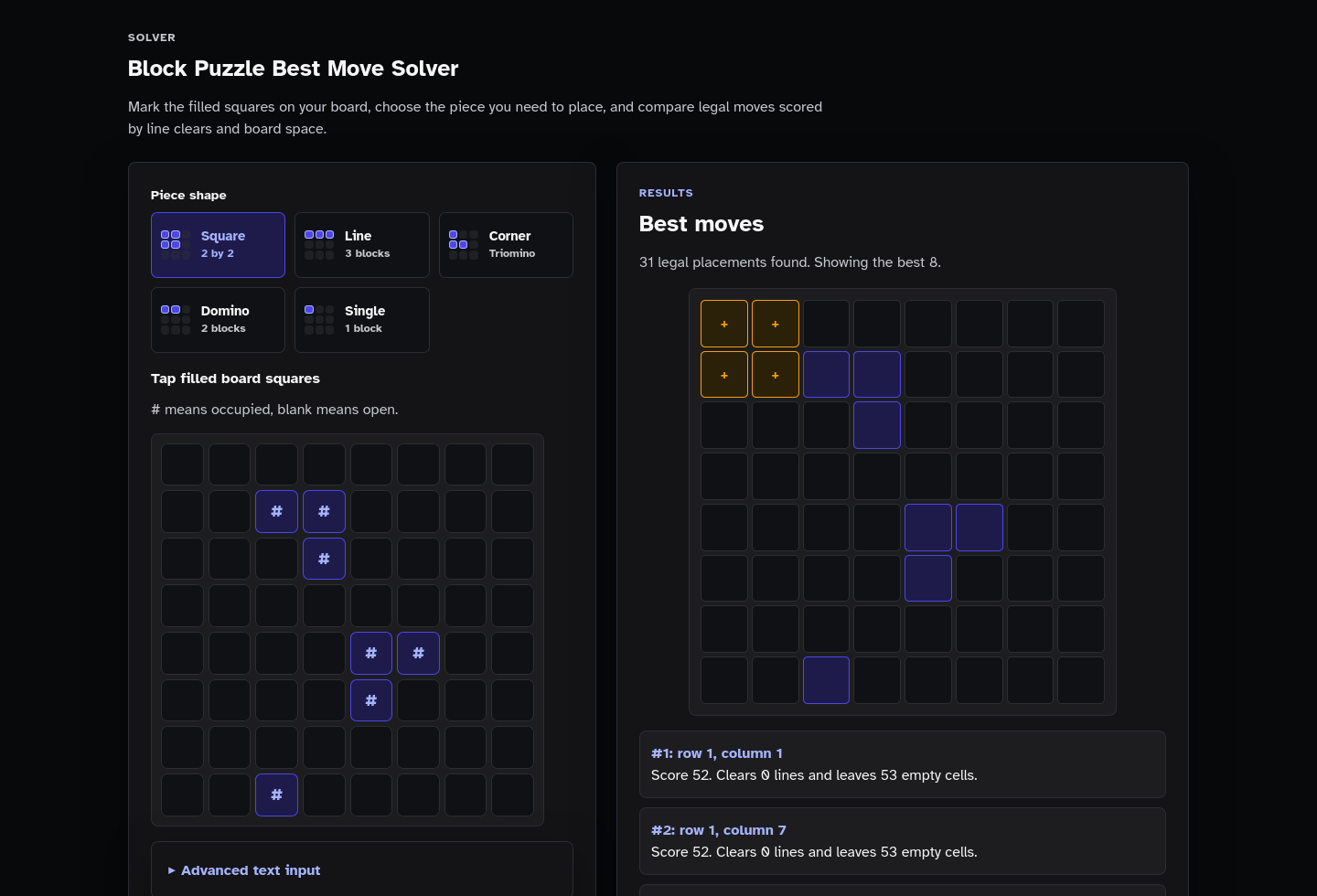Unmark filled square at input board row 8, column 3
1317x896 pixels.
pos(276,795)
